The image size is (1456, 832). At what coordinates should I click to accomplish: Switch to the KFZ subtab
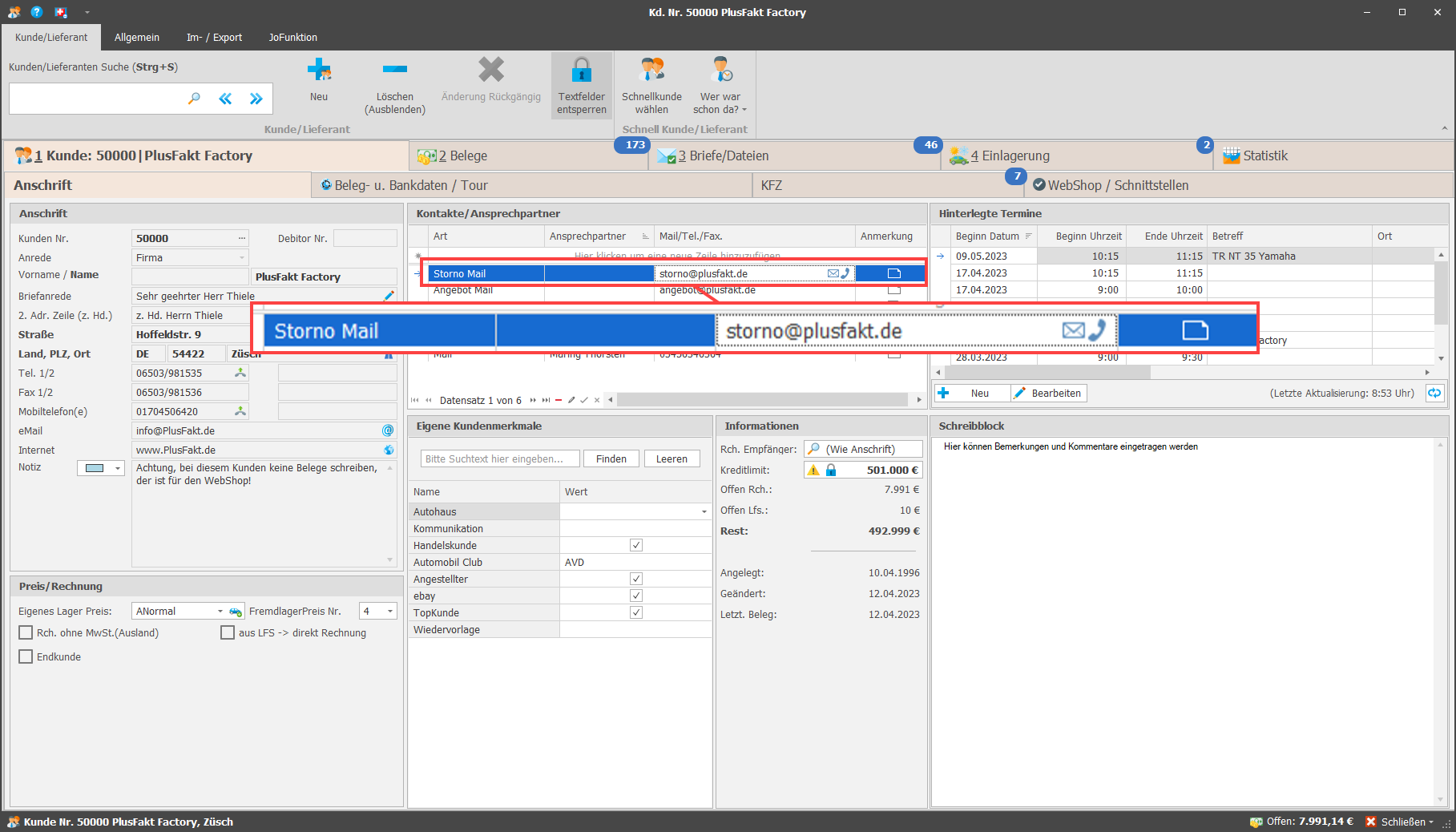click(889, 185)
